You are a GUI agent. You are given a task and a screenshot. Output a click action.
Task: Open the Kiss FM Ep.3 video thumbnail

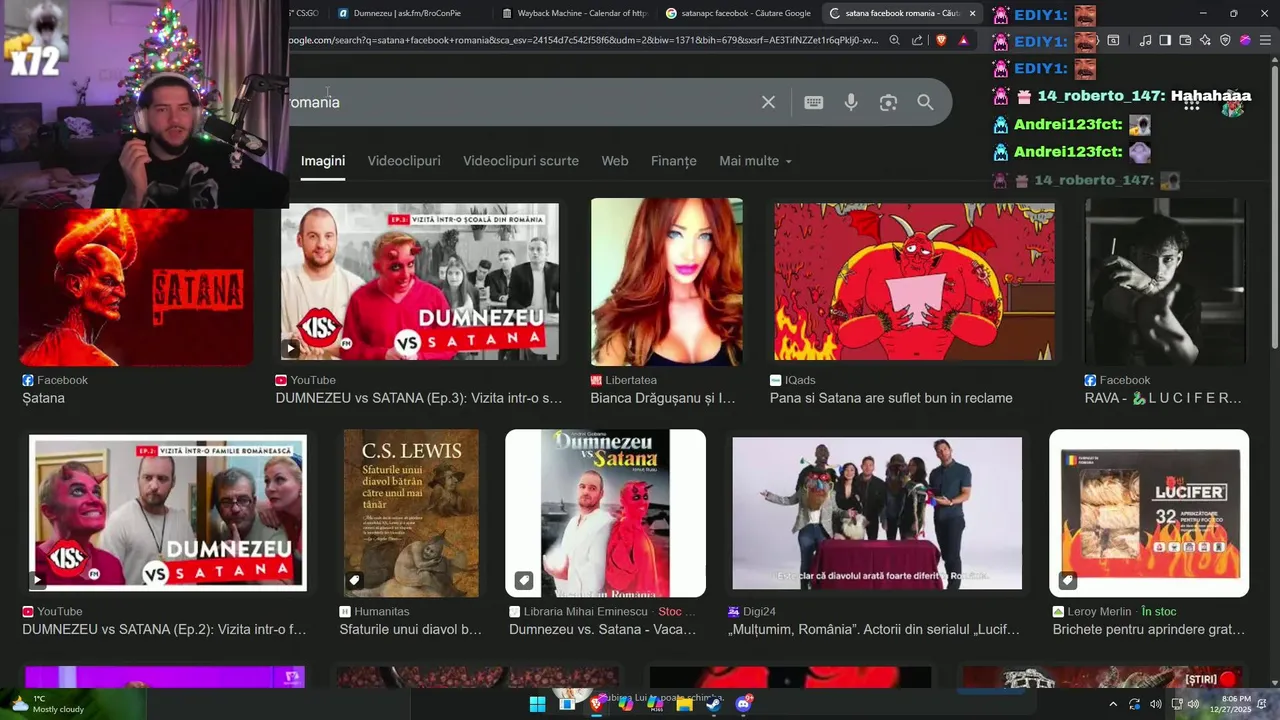click(420, 282)
